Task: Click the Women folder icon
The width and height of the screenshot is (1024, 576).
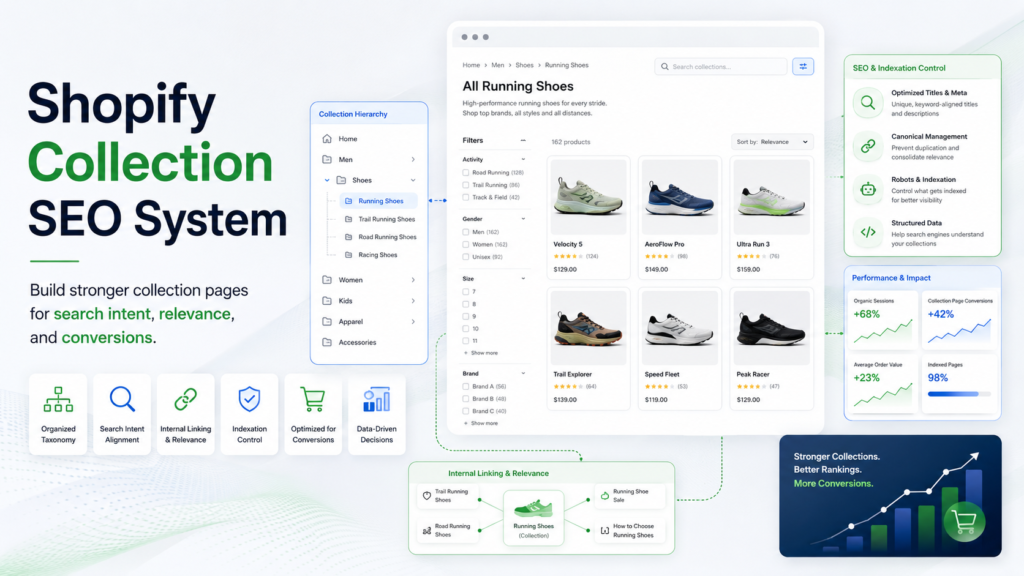Action: [327, 280]
